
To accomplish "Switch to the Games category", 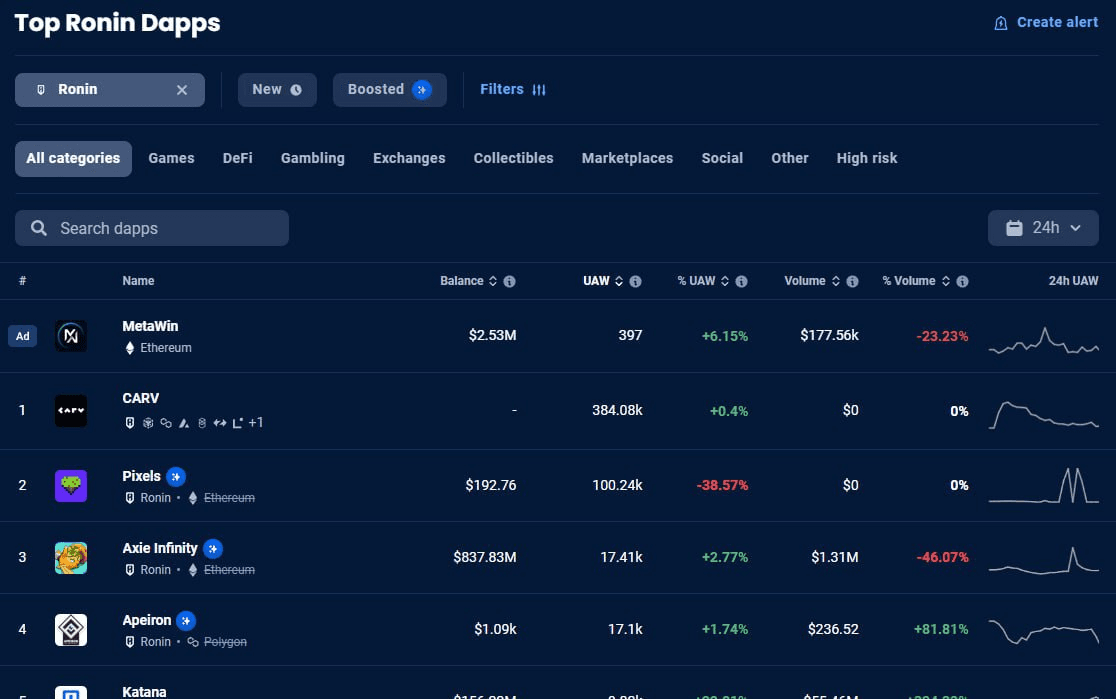I will (171, 158).
